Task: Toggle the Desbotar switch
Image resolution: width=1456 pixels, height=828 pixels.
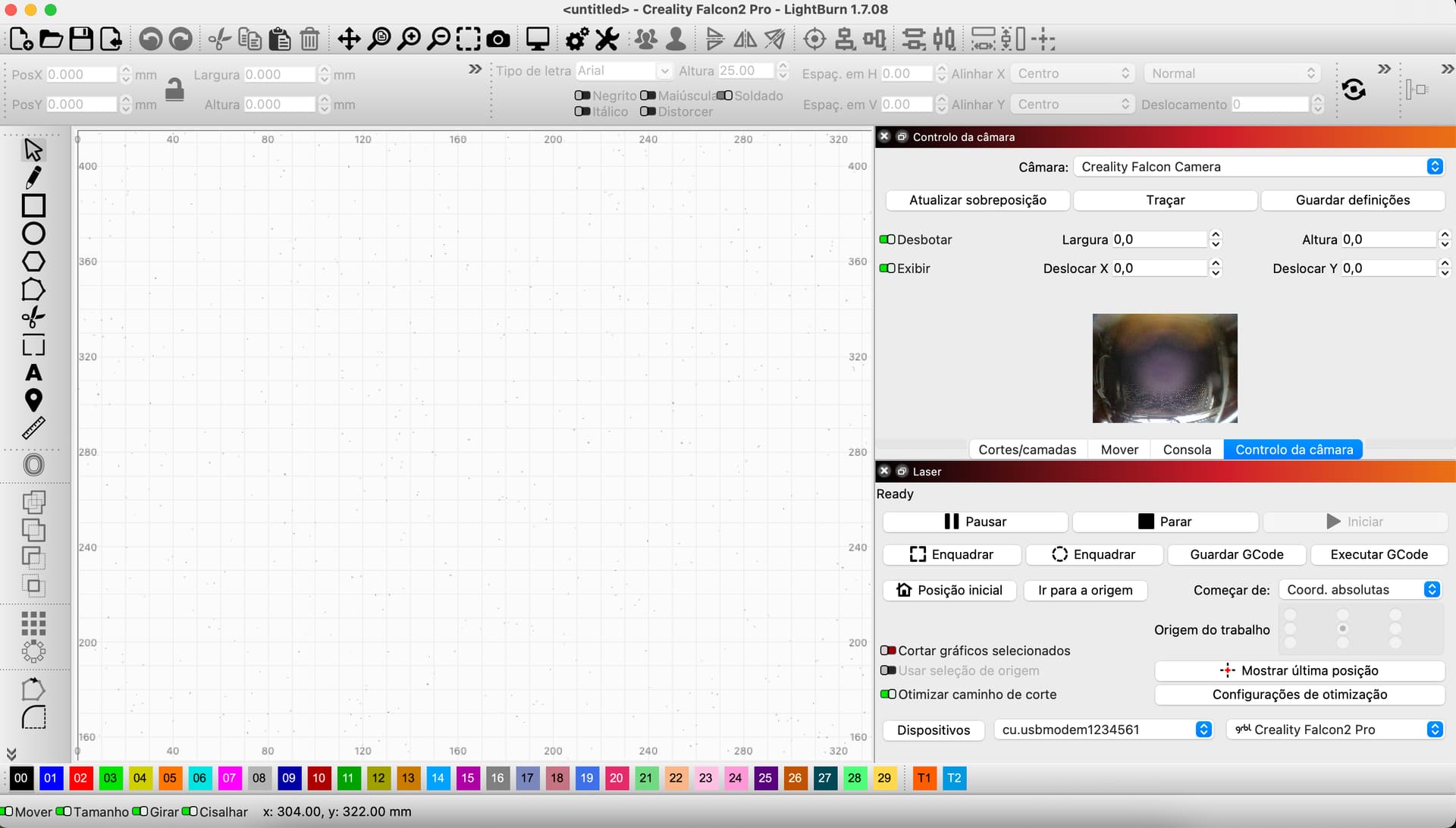Action: click(887, 240)
